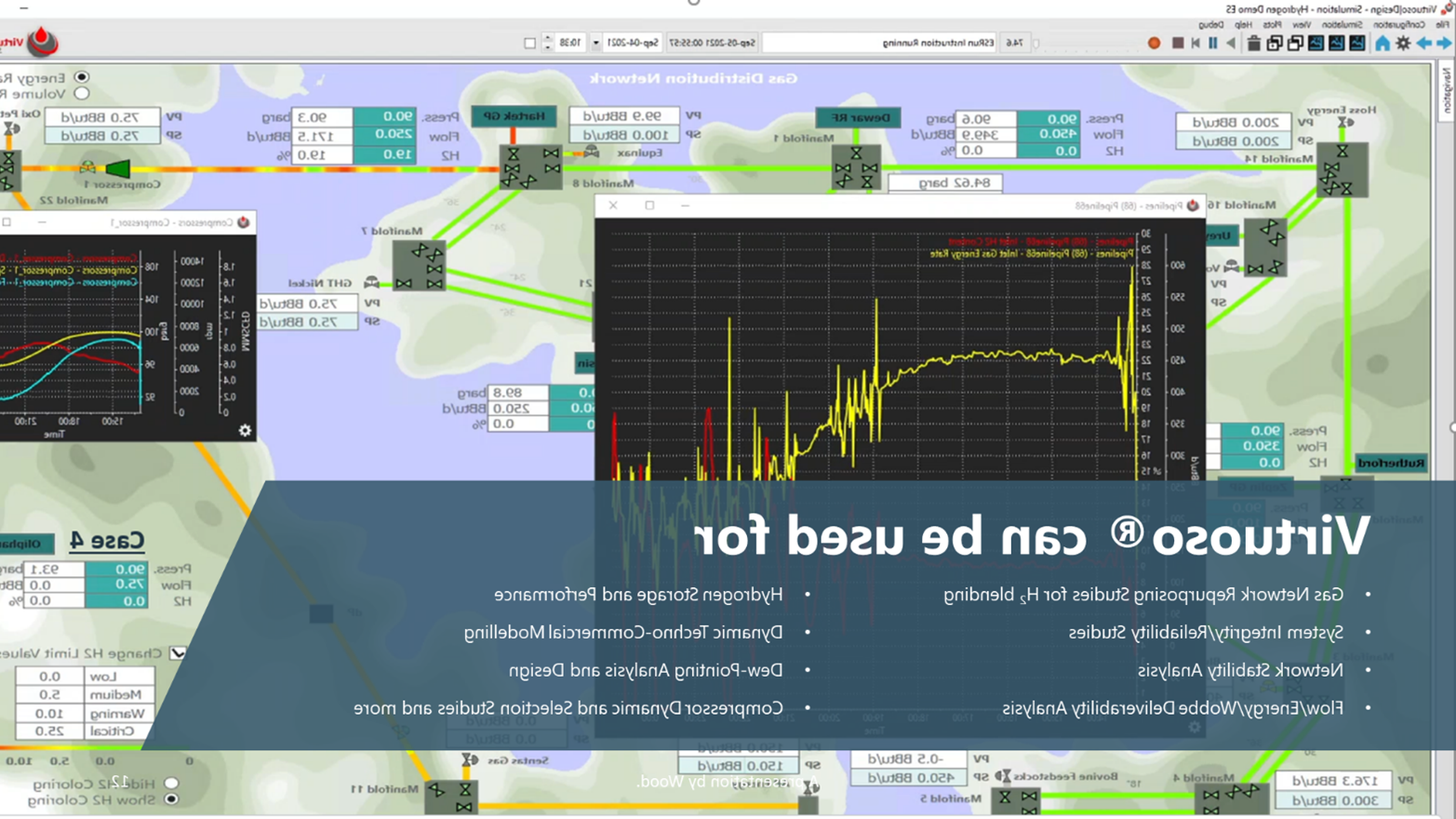Image resolution: width=1456 pixels, height=819 pixels.
Task: Select the Manifold 7 valve block
Action: click(419, 265)
